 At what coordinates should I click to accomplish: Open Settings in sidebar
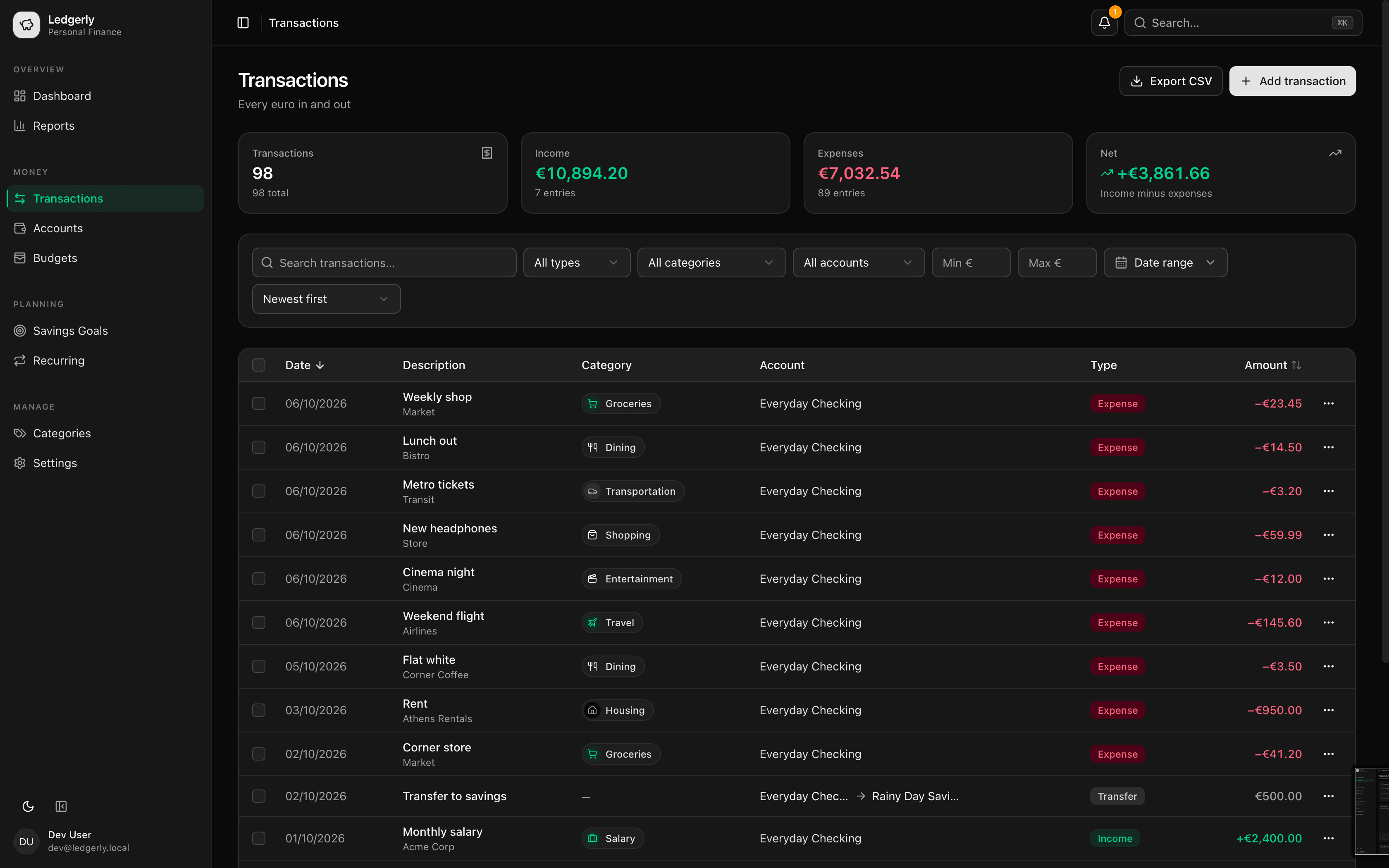click(105, 463)
